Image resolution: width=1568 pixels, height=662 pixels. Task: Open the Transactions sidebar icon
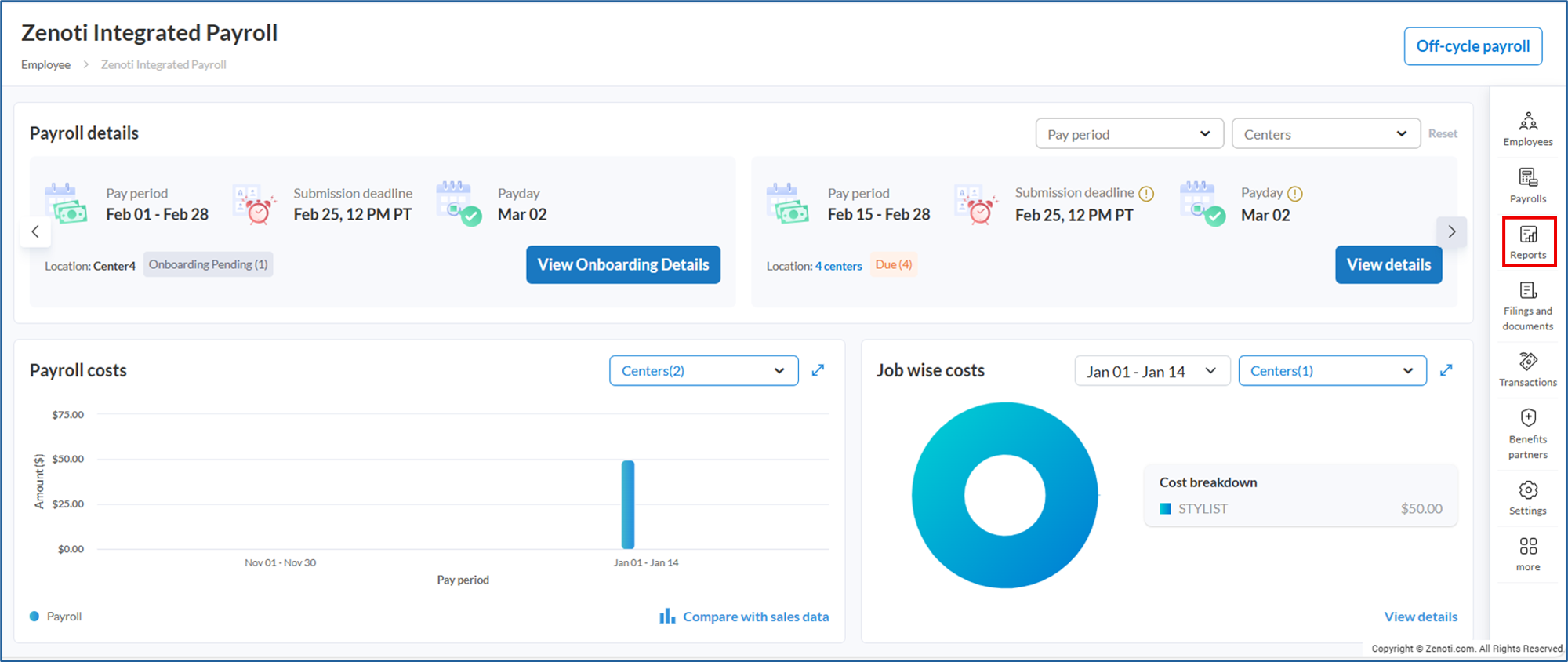coord(1527,369)
